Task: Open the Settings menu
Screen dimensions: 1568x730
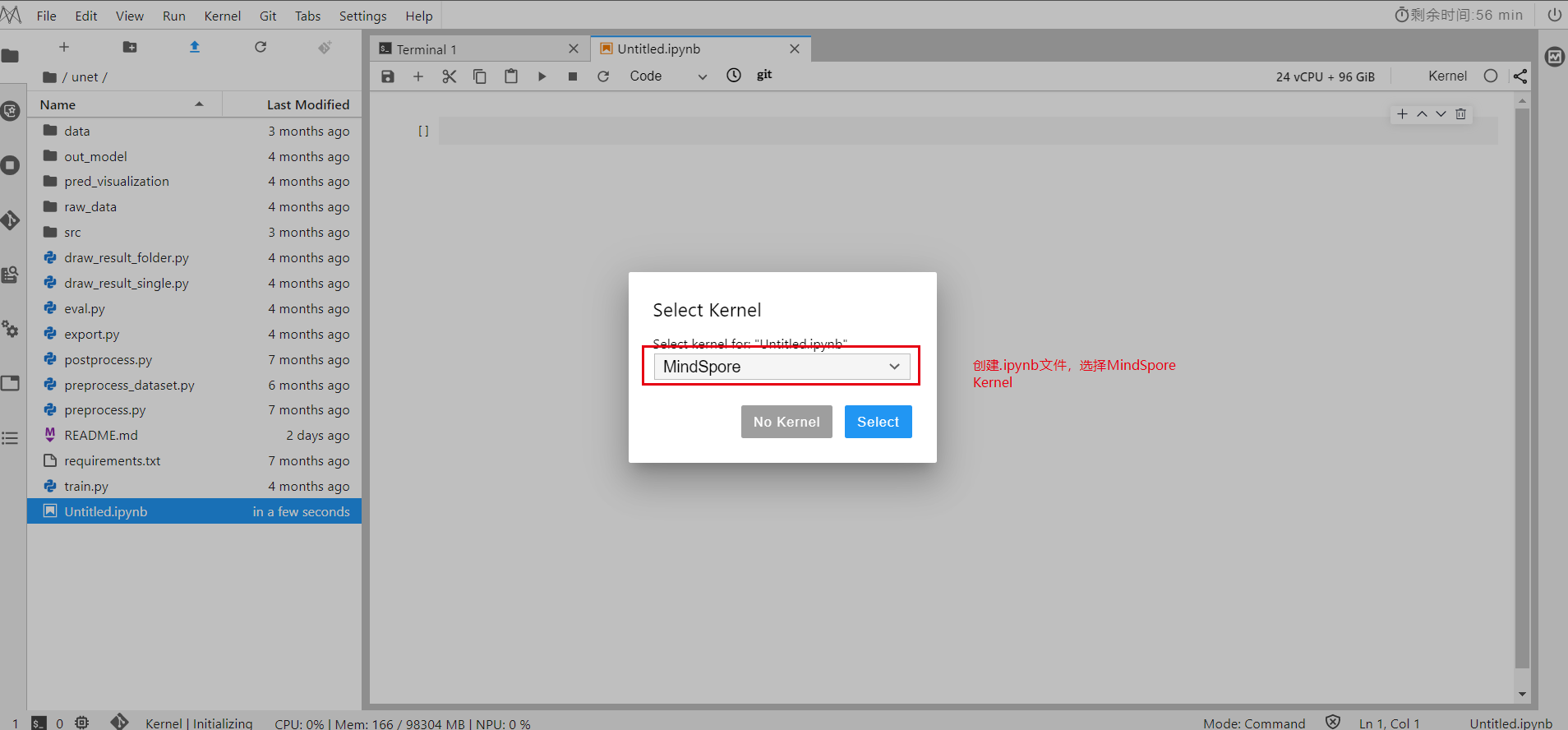Action: click(x=363, y=16)
